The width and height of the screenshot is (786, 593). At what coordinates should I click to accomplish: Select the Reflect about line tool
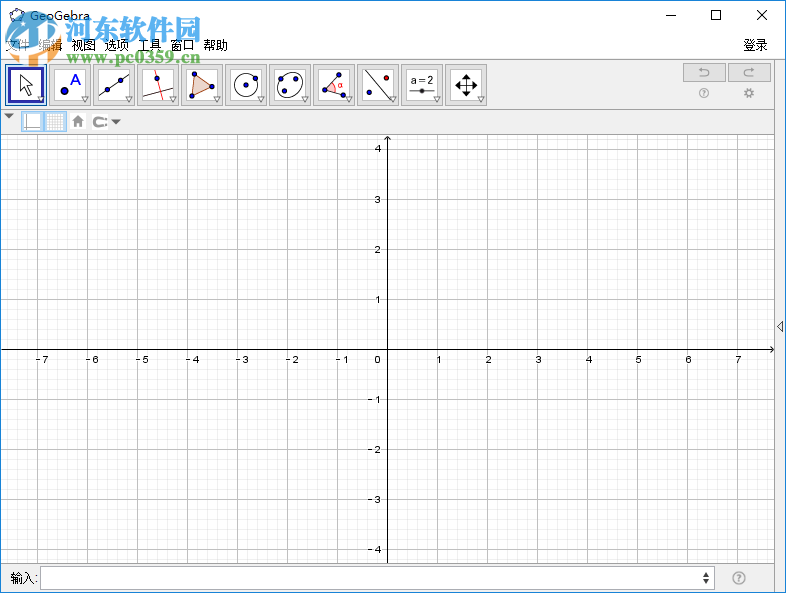tap(378, 85)
